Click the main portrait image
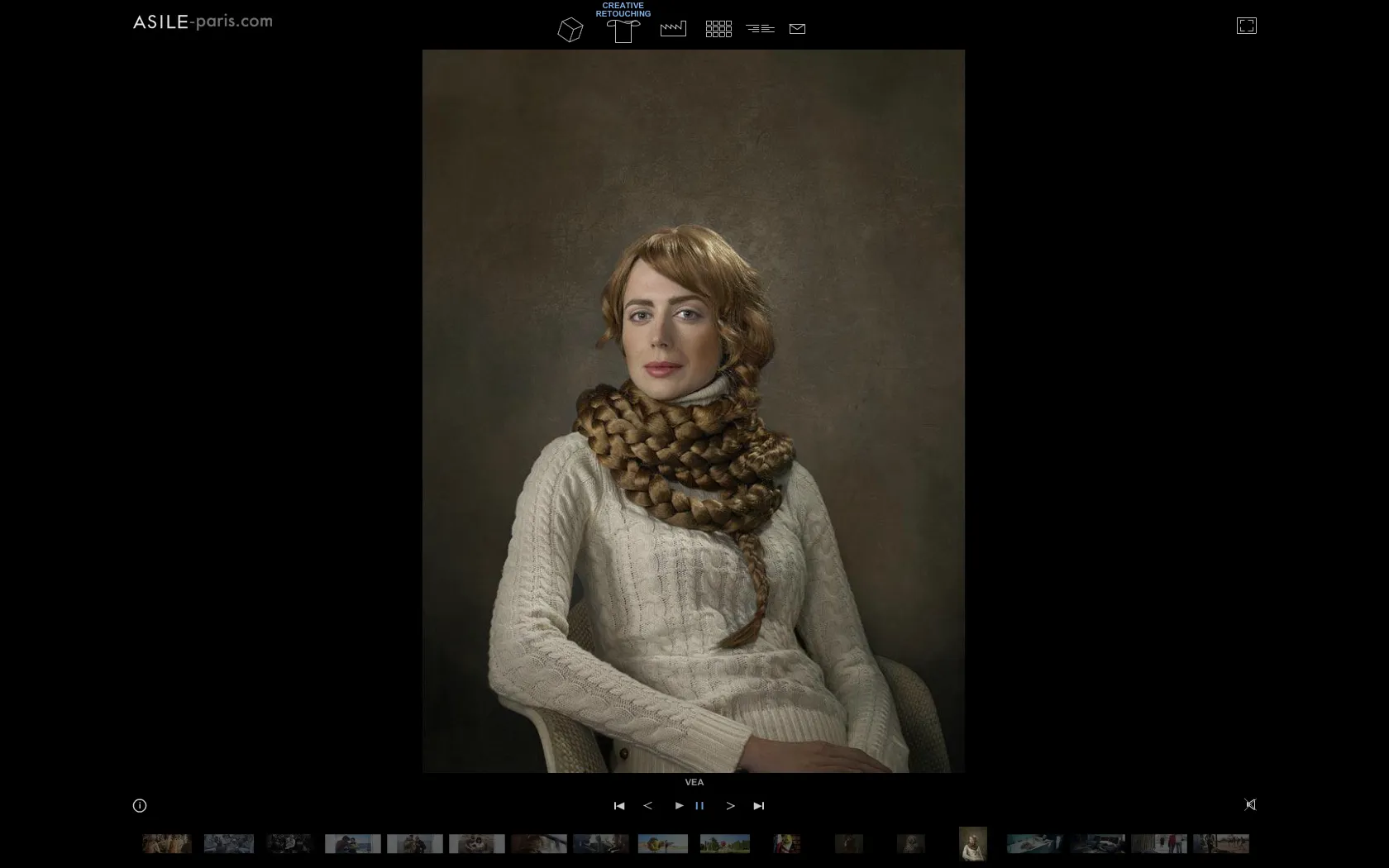The image size is (1389, 868). pyautogui.click(x=693, y=411)
